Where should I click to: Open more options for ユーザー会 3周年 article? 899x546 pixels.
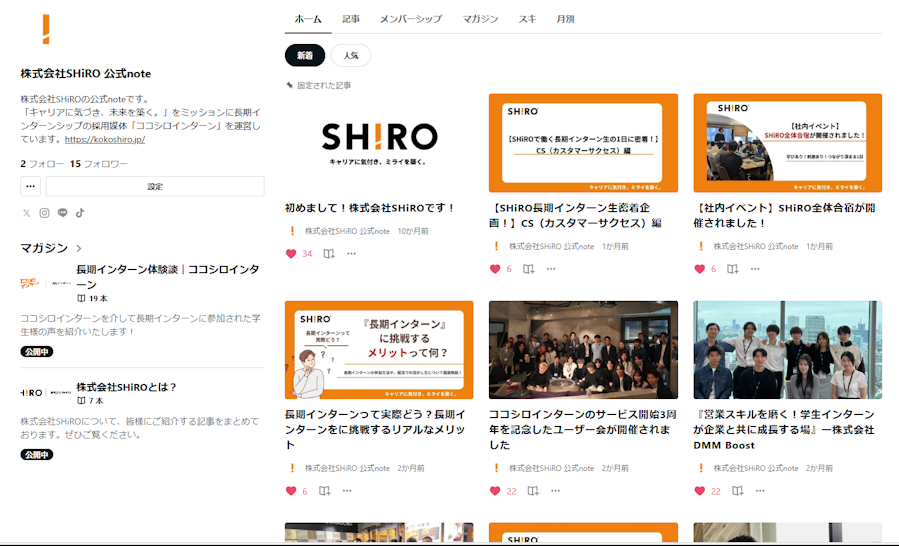click(556, 490)
